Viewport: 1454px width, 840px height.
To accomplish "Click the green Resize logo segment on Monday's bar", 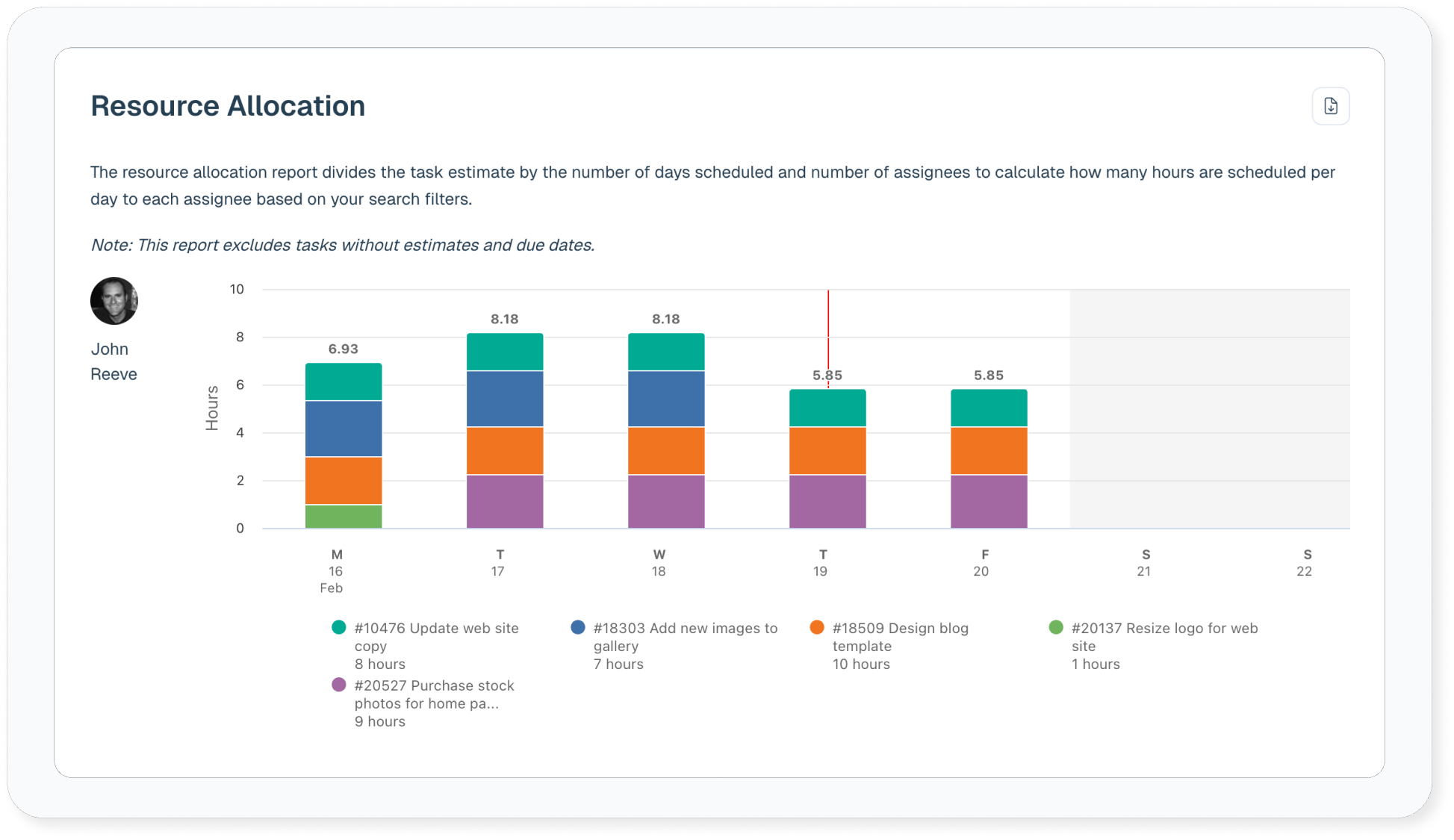I will pos(344,517).
